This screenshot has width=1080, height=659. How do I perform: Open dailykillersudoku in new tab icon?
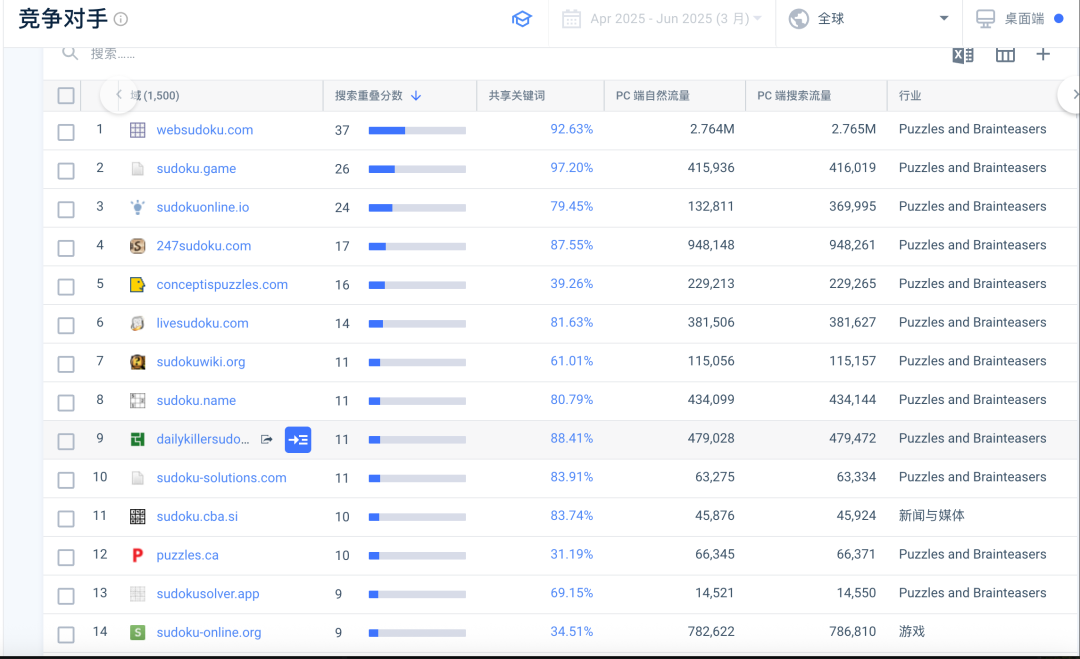point(267,439)
